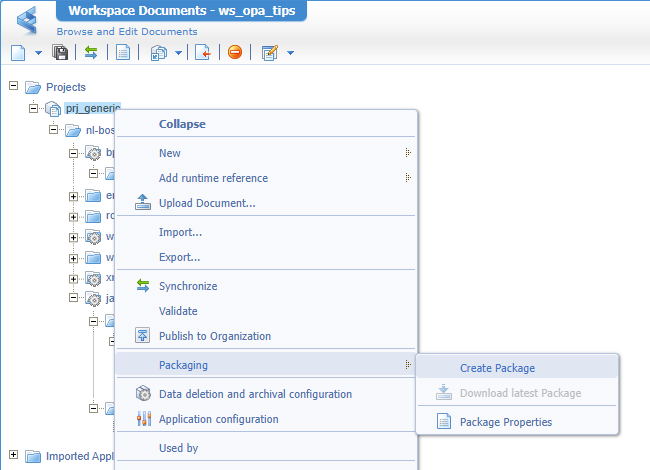Open dropdown arrow beside edit notepad icon

290,52
